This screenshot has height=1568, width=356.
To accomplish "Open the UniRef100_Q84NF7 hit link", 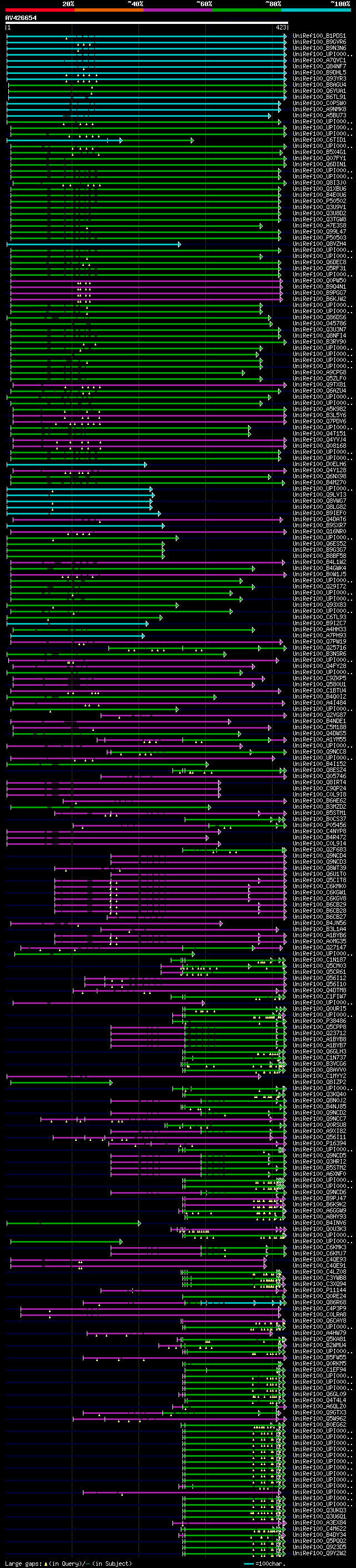I will 319,66.
